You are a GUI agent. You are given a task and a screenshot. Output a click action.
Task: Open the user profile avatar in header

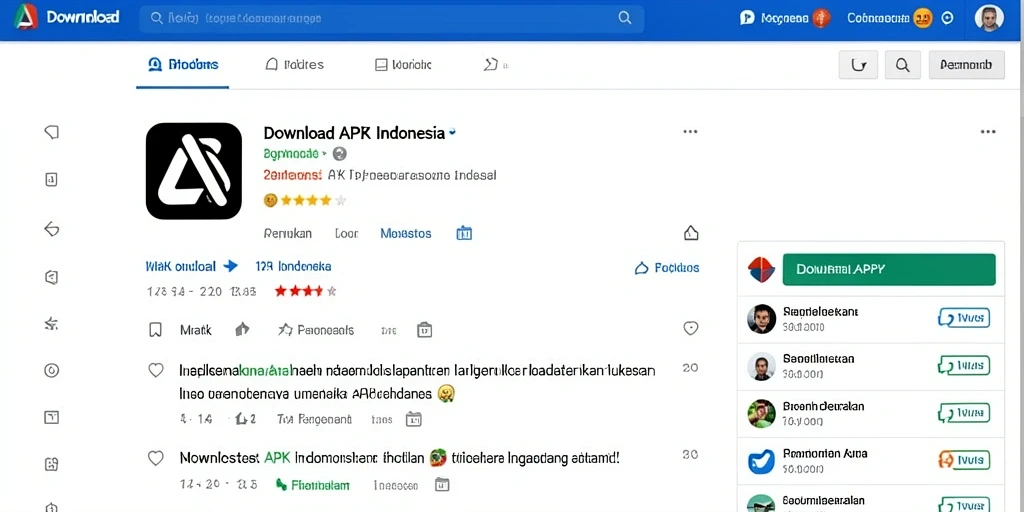[x=989, y=18]
